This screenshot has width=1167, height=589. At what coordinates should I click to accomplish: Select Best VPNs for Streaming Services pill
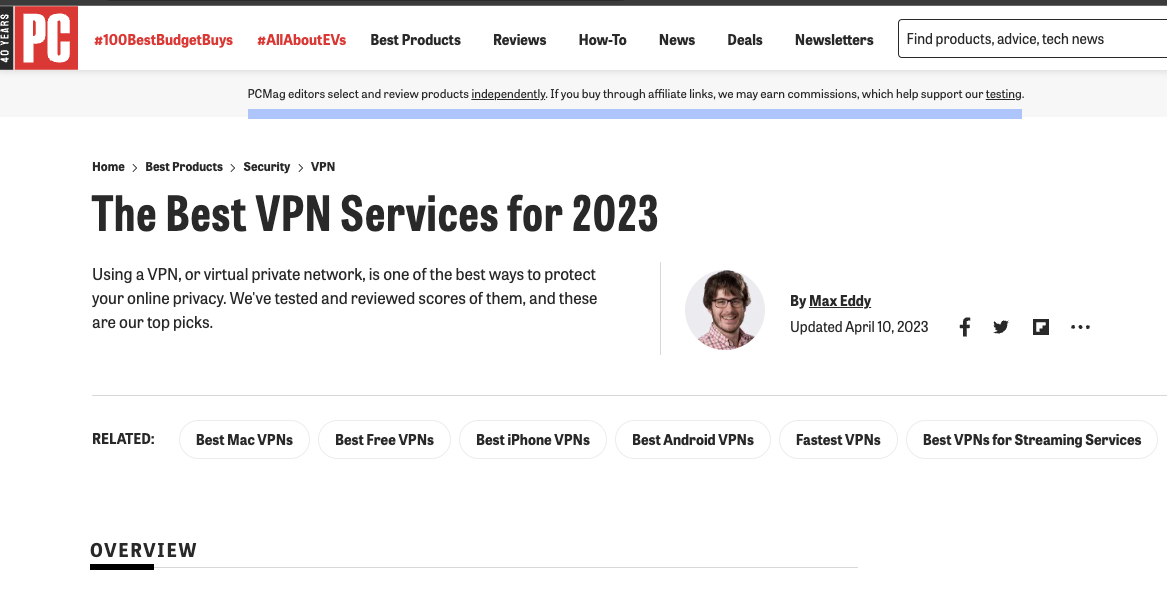pyautogui.click(x=1032, y=439)
